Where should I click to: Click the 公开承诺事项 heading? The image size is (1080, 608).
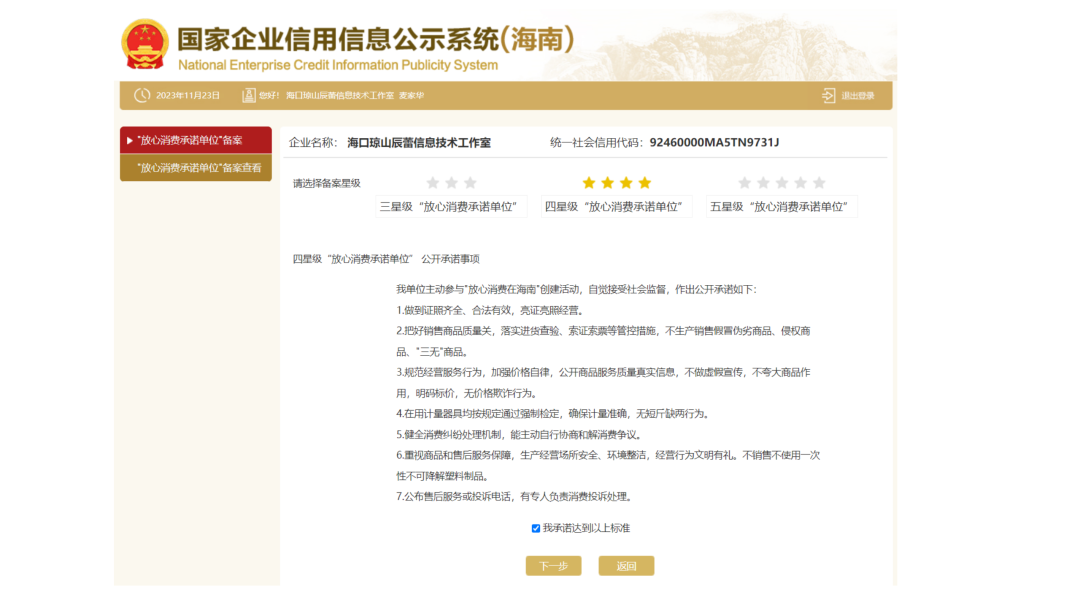[450, 259]
